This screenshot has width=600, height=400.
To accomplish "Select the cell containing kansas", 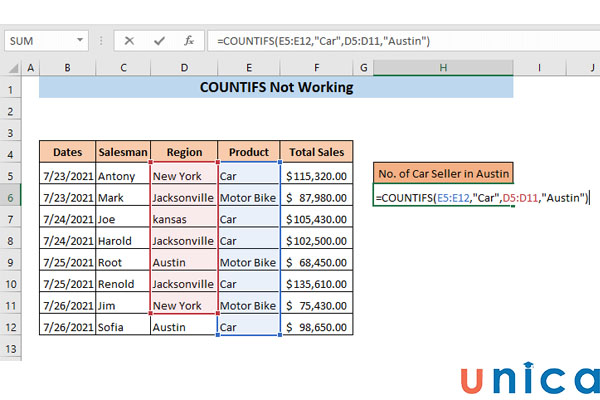I will (x=183, y=219).
